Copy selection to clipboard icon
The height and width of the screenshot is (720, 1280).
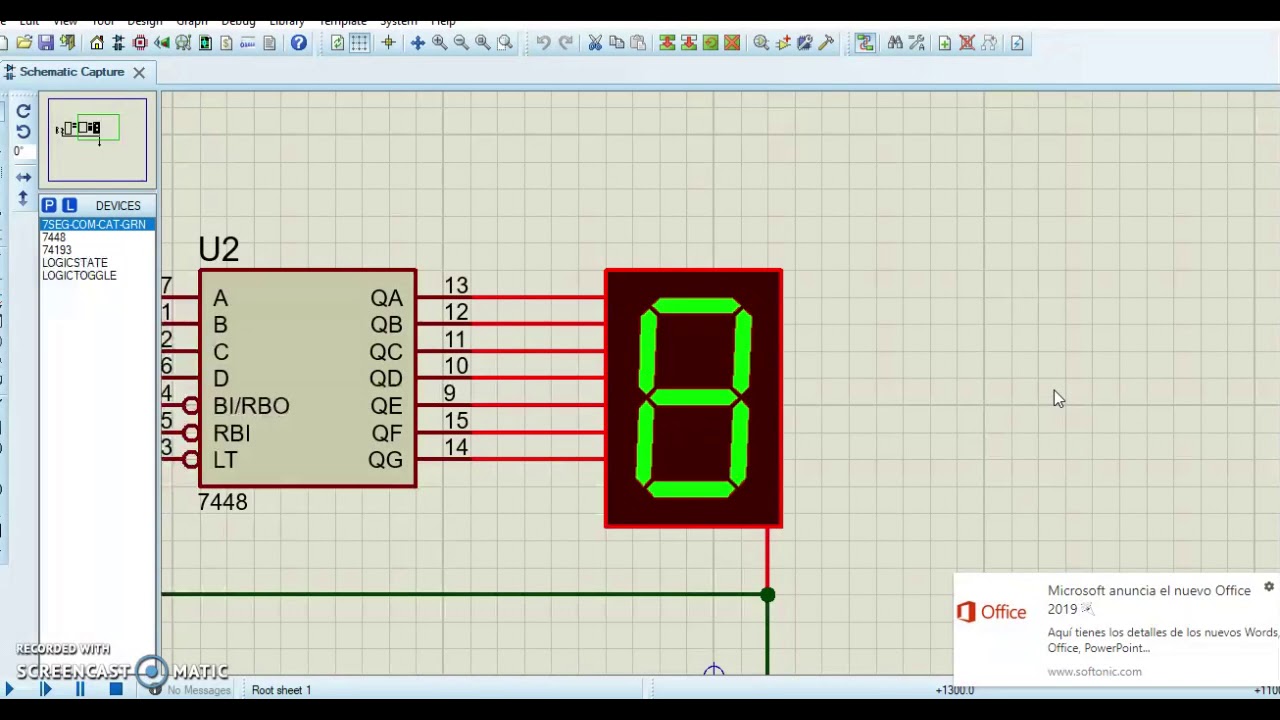tap(617, 43)
